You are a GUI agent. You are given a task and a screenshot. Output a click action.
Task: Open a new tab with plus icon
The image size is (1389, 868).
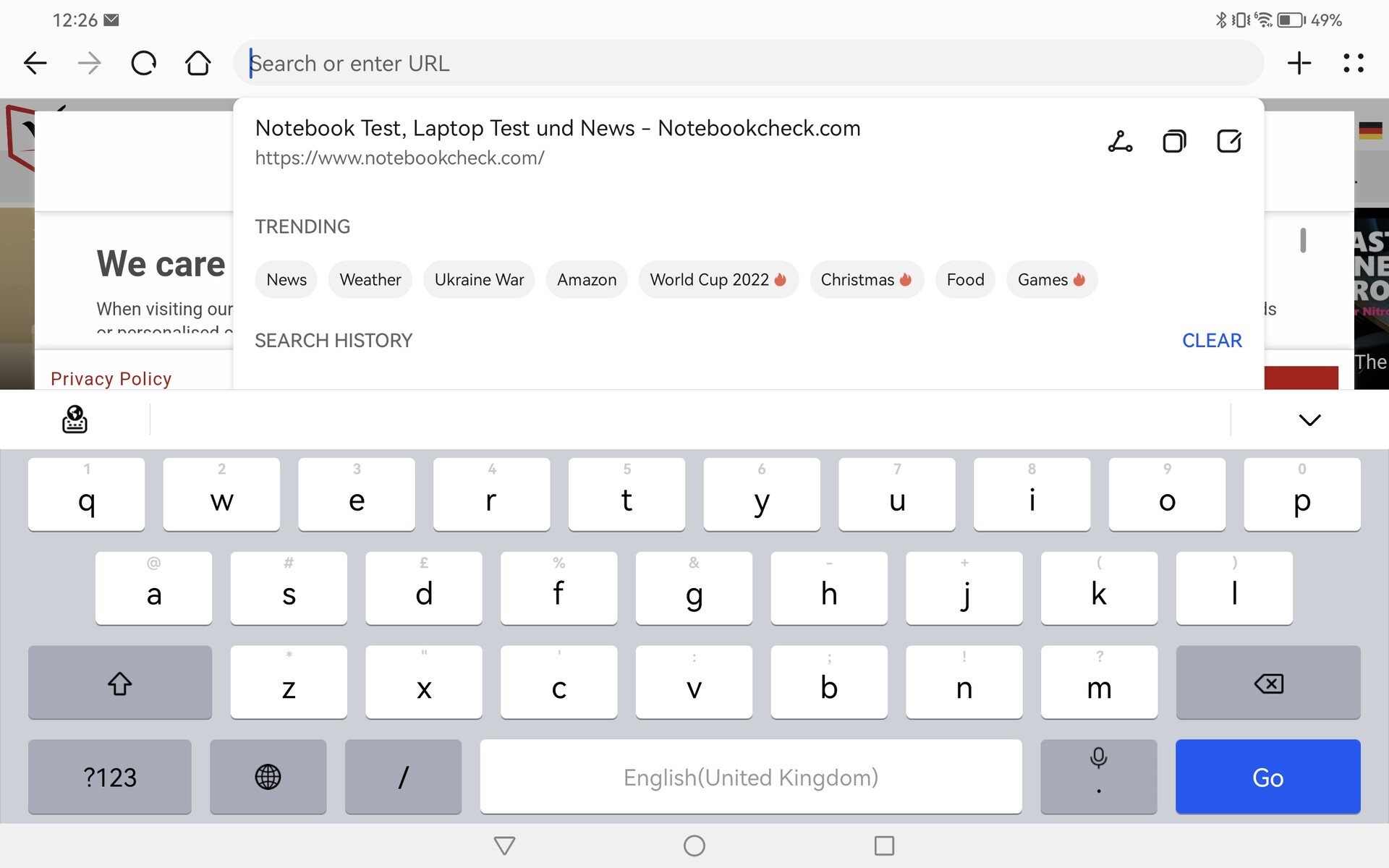(x=1299, y=64)
